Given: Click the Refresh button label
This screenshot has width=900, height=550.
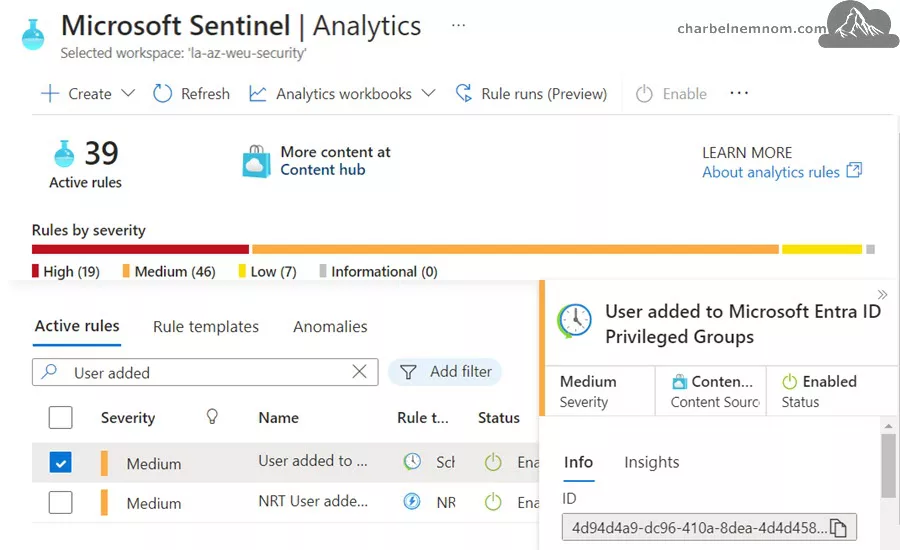Looking at the screenshot, I should pyautogui.click(x=205, y=94).
